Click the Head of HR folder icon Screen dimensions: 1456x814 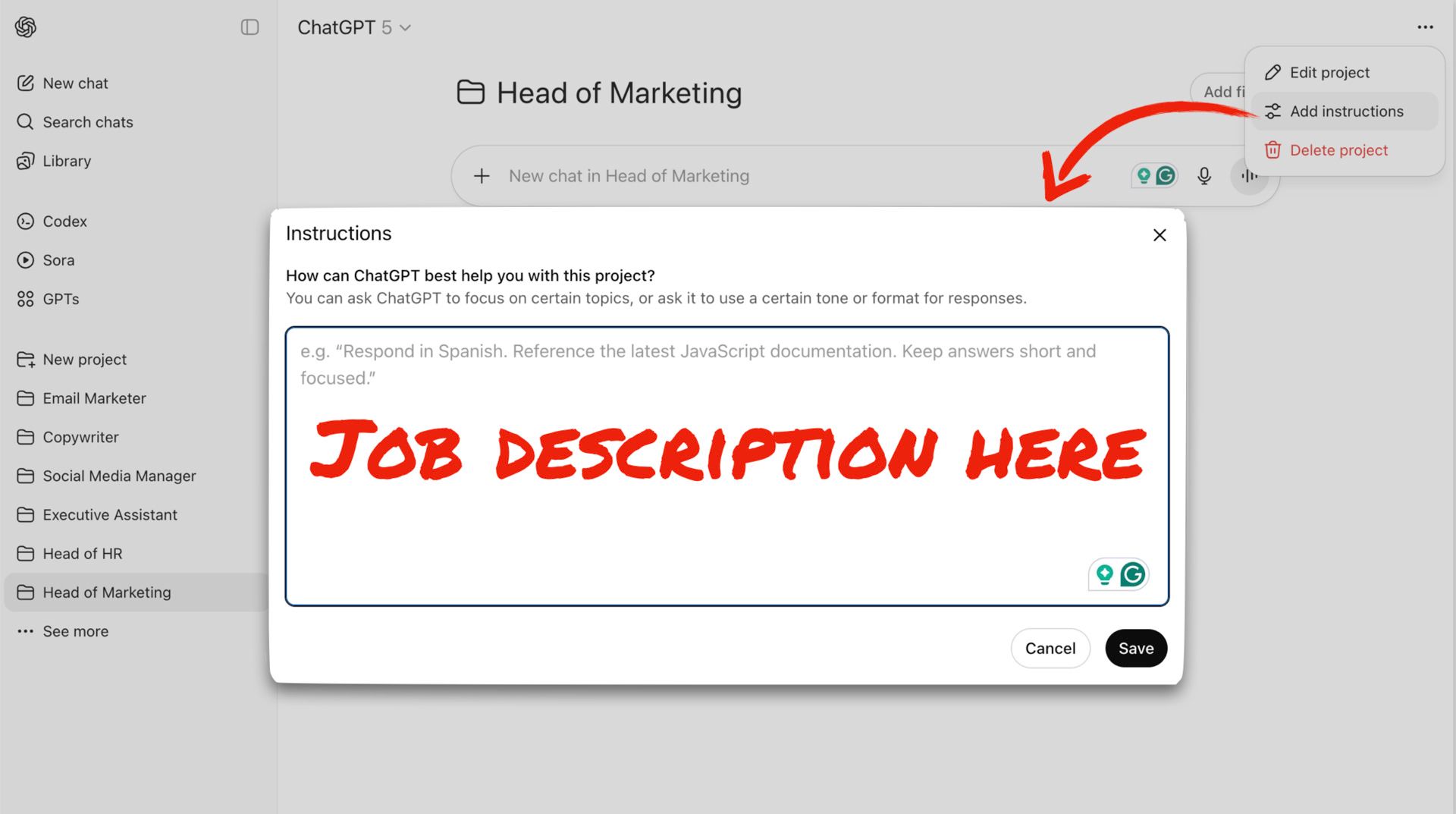[x=26, y=554]
